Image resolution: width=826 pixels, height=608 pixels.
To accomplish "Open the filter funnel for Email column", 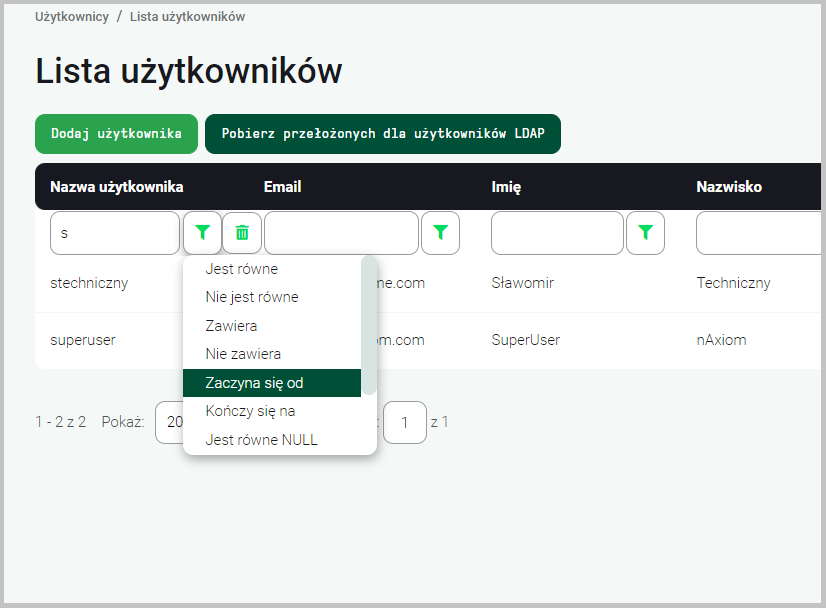I will coord(440,232).
